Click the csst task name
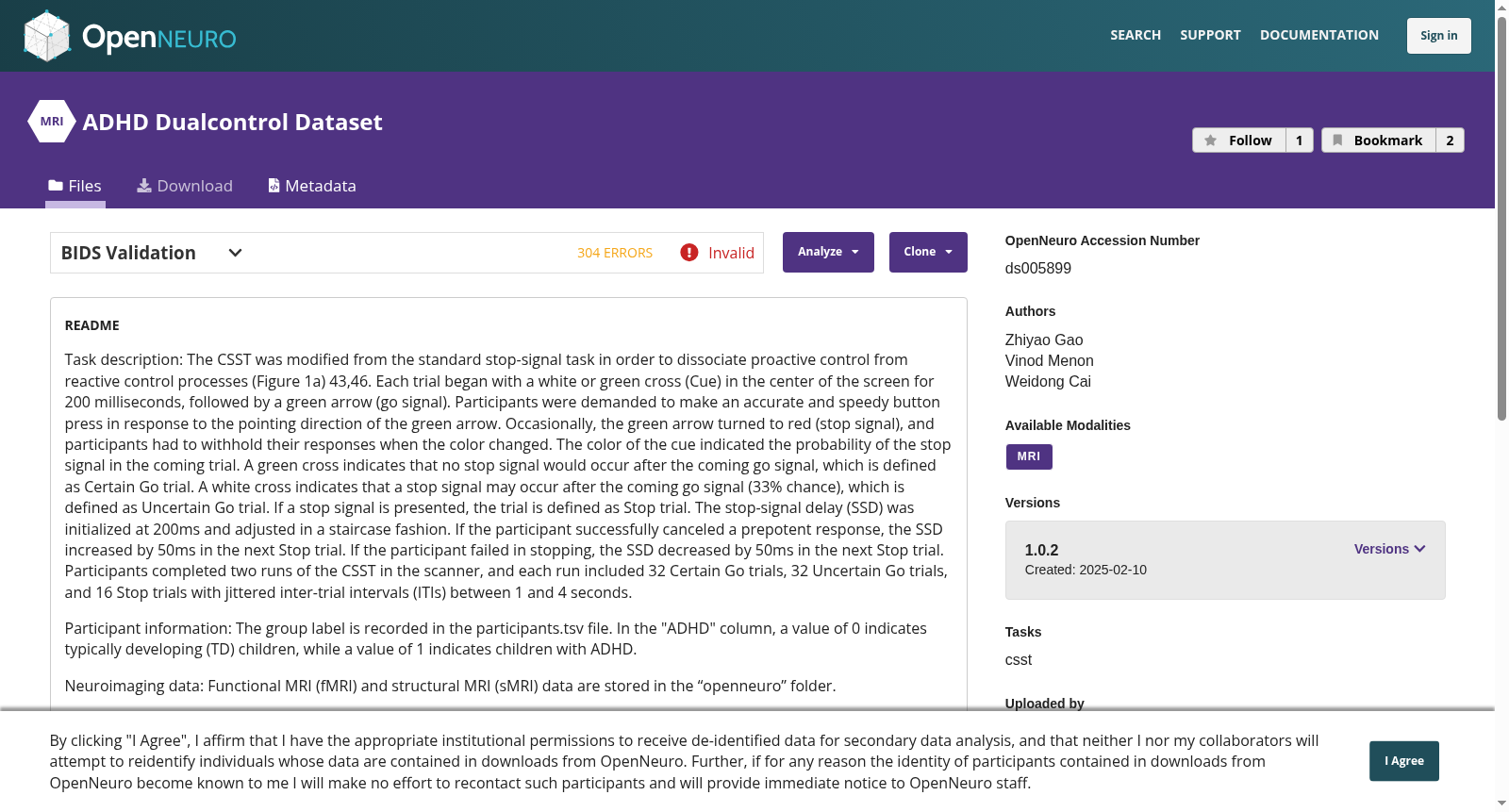 pos(1019,659)
